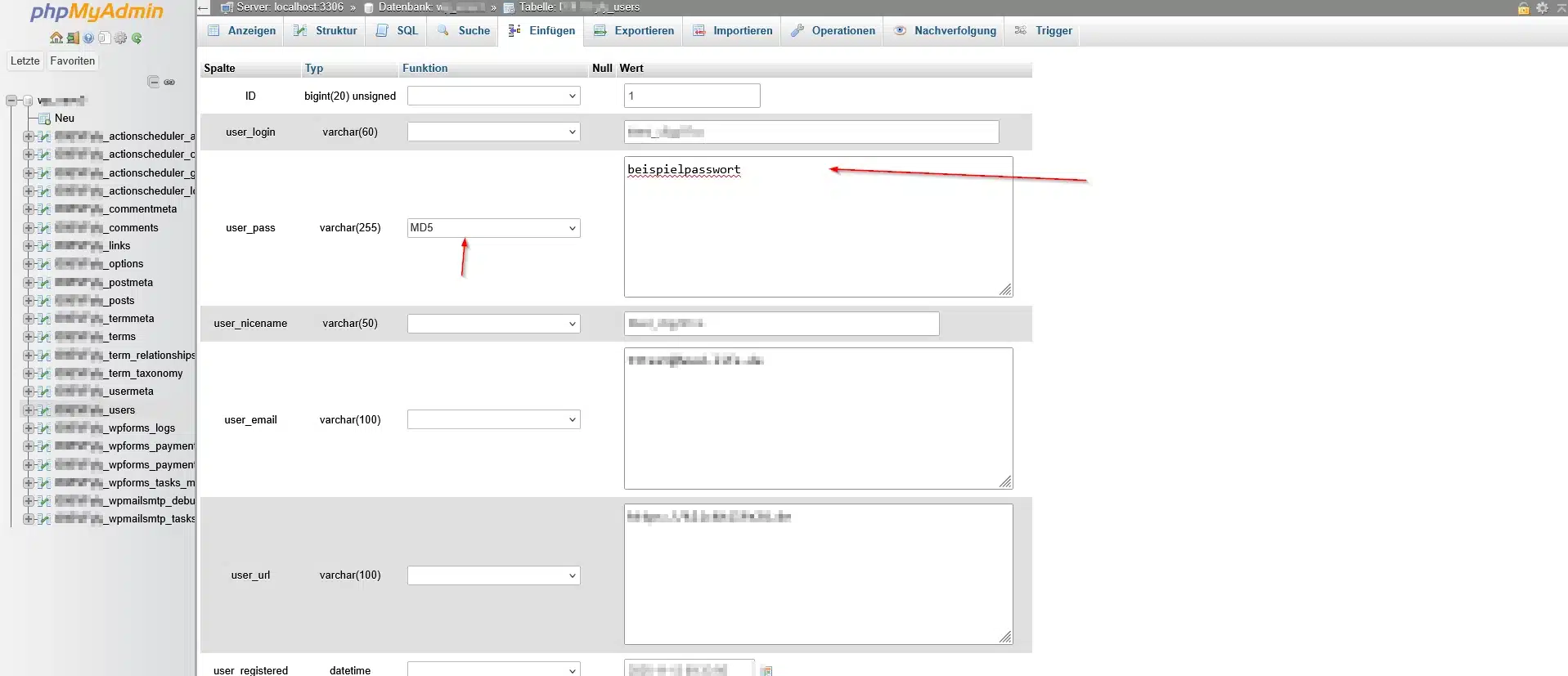
Task: Click the Neu link in tree
Action: 65,119
